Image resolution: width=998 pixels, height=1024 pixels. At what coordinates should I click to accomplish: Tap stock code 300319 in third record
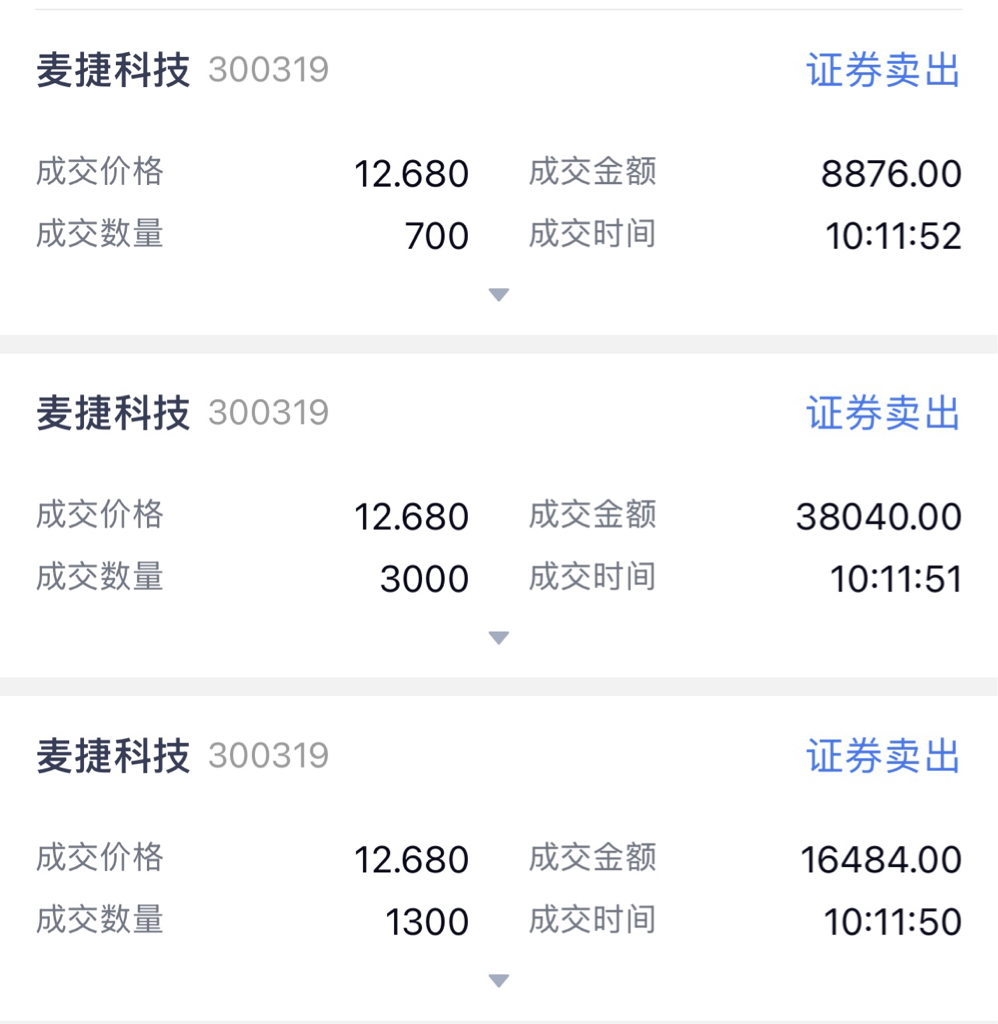[268, 756]
